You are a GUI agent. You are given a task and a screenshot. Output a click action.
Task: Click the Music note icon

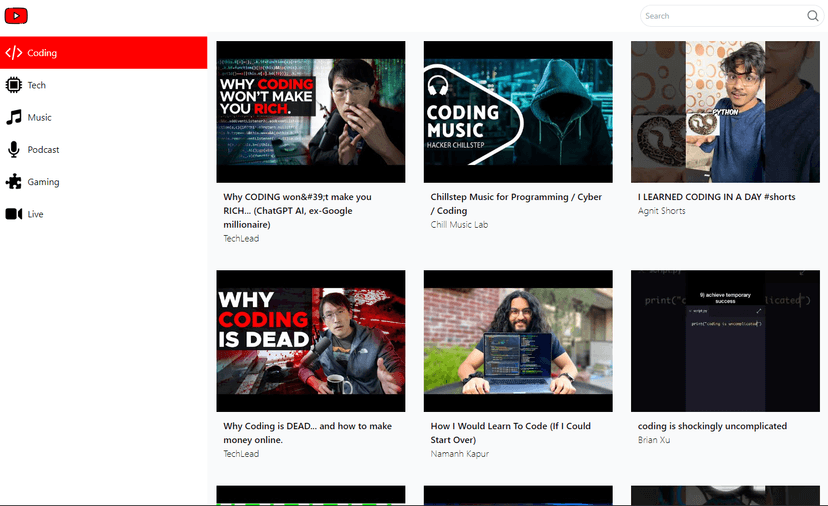pos(14,117)
